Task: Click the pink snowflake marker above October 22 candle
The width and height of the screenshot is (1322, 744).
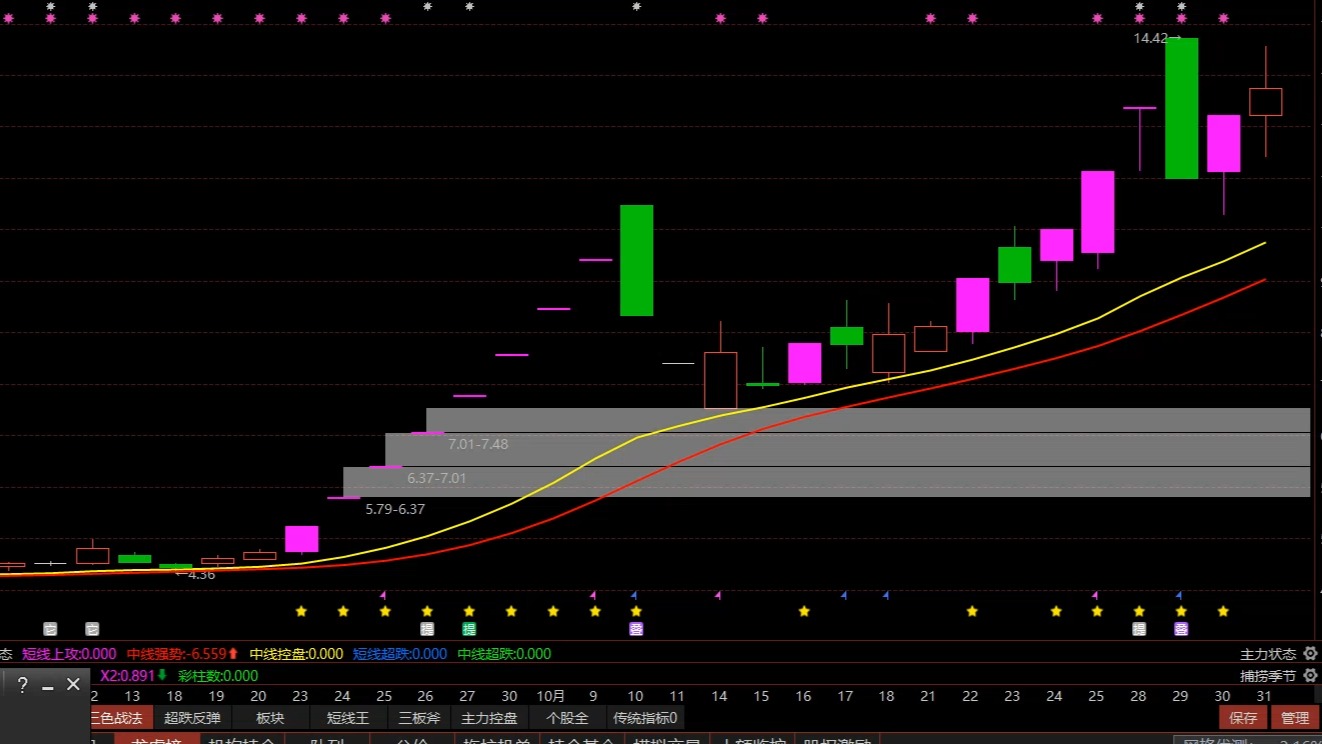Action: [x=972, y=18]
